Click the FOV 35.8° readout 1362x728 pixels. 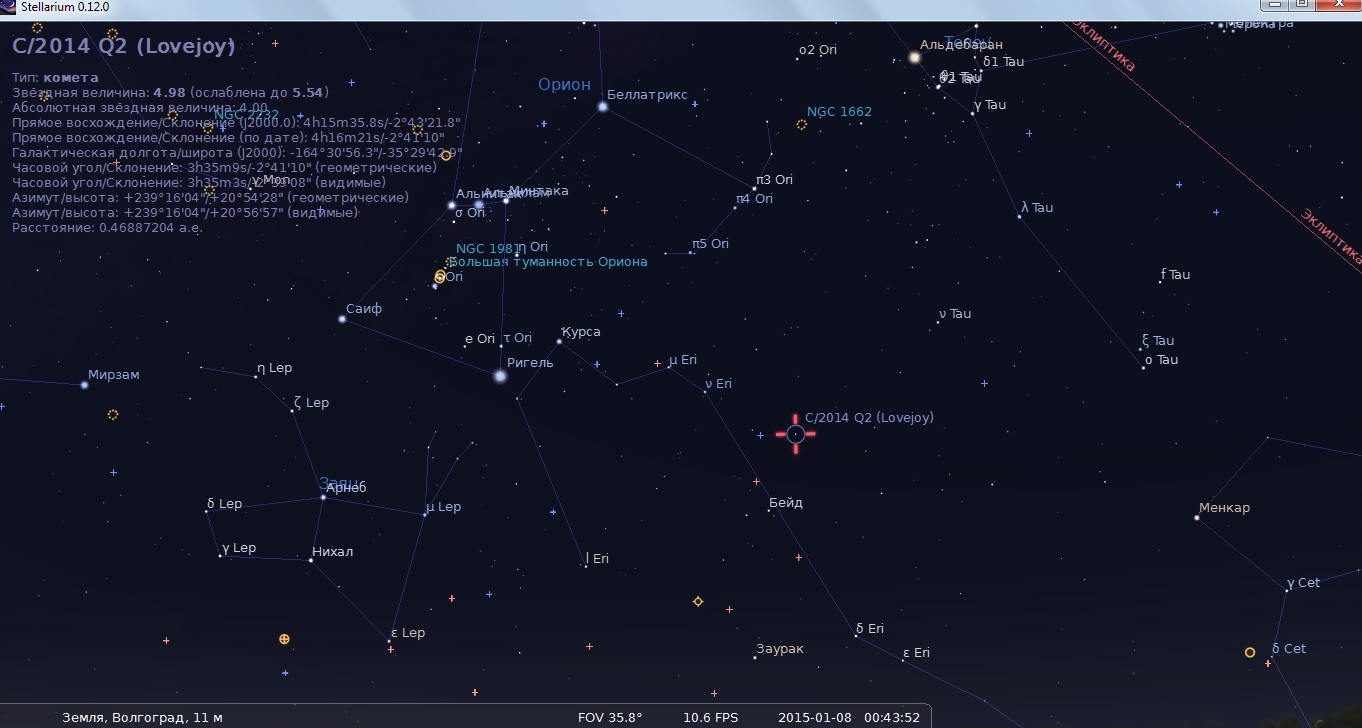coord(610,717)
